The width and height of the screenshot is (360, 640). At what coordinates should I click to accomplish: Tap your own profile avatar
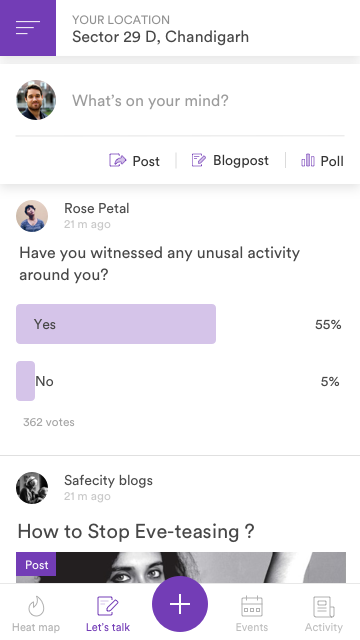point(36,100)
